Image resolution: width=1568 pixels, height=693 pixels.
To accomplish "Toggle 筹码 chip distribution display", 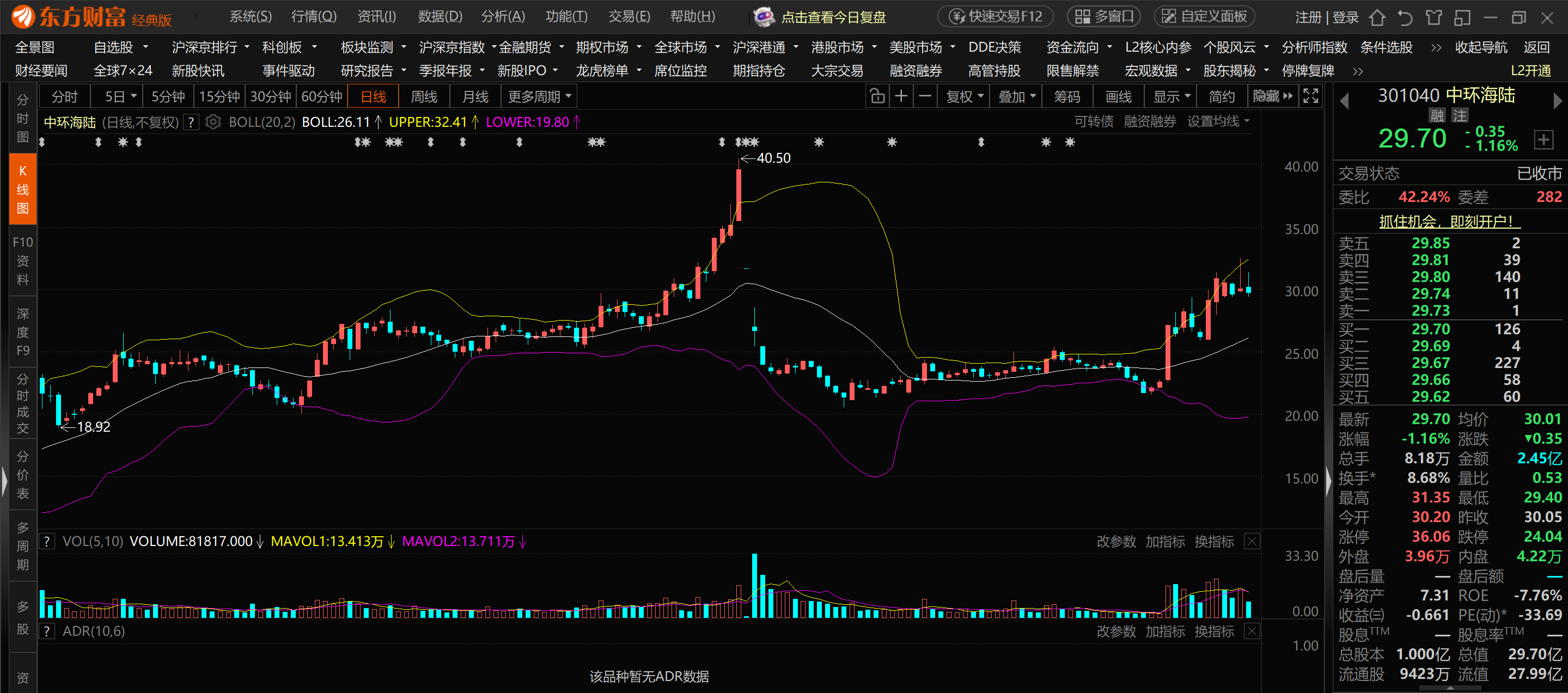I will click(x=1067, y=97).
